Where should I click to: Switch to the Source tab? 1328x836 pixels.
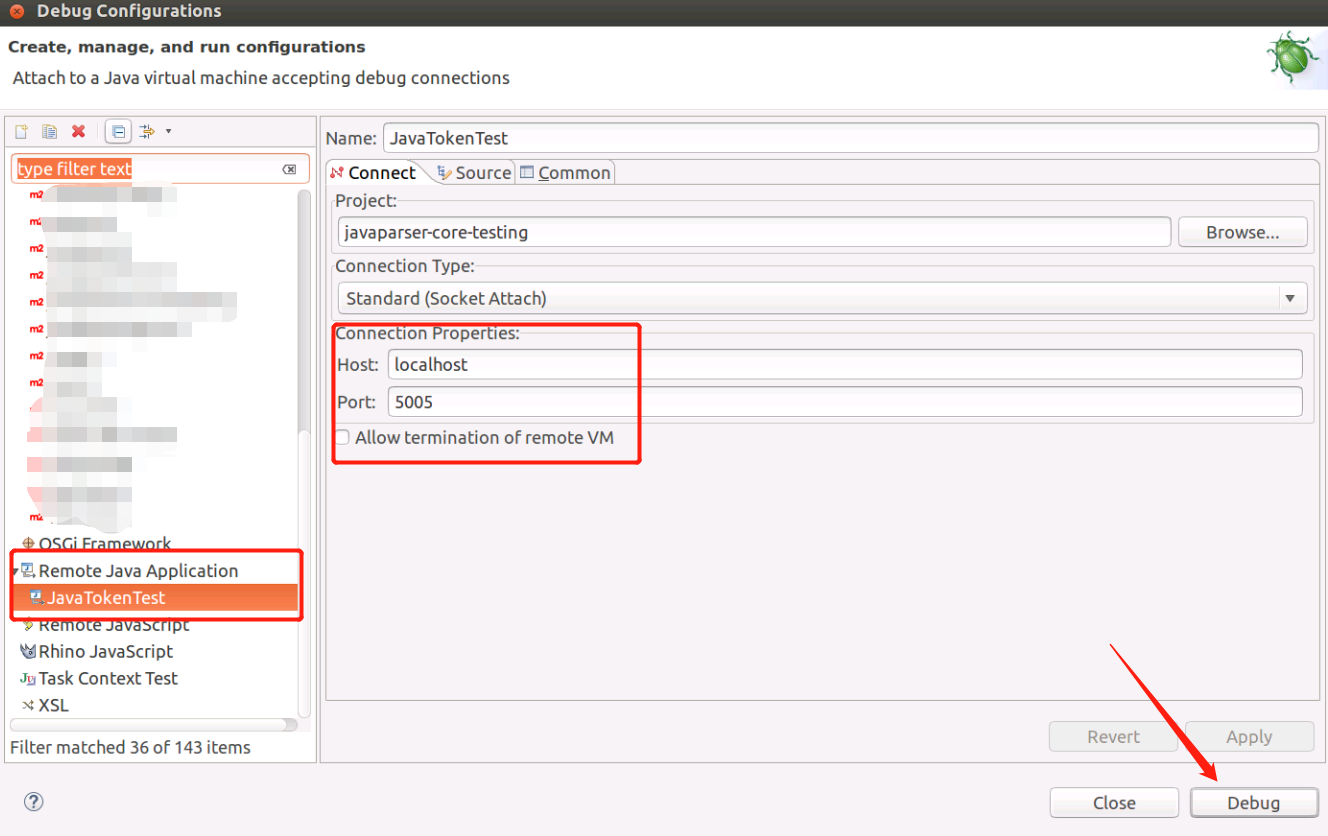pos(479,172)
